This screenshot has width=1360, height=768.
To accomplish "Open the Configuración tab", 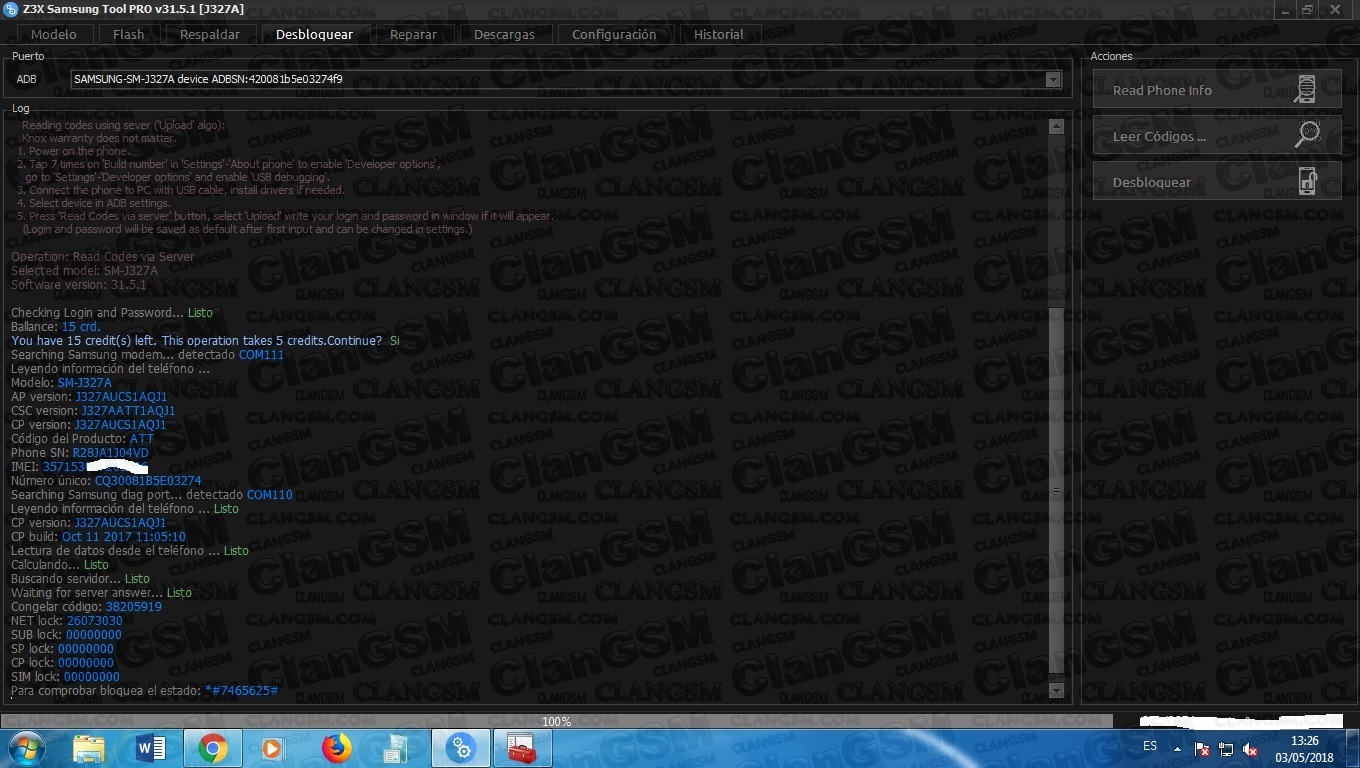I will [614, 34].
